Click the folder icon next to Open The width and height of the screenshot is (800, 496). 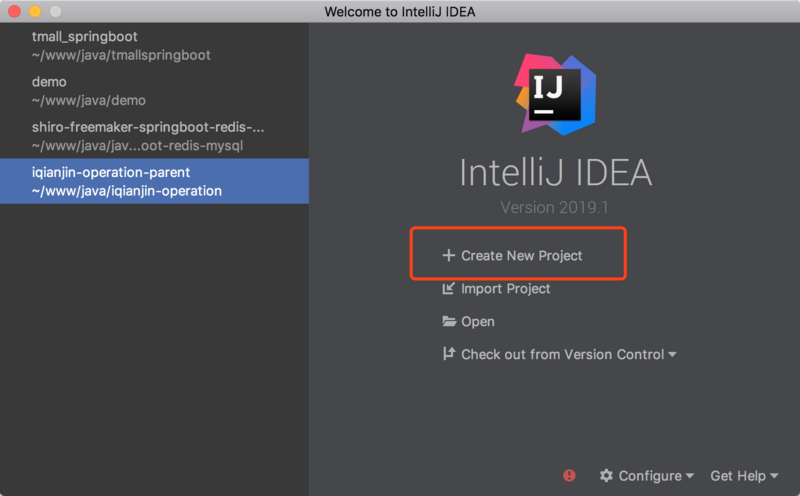[x=449, y=322]
